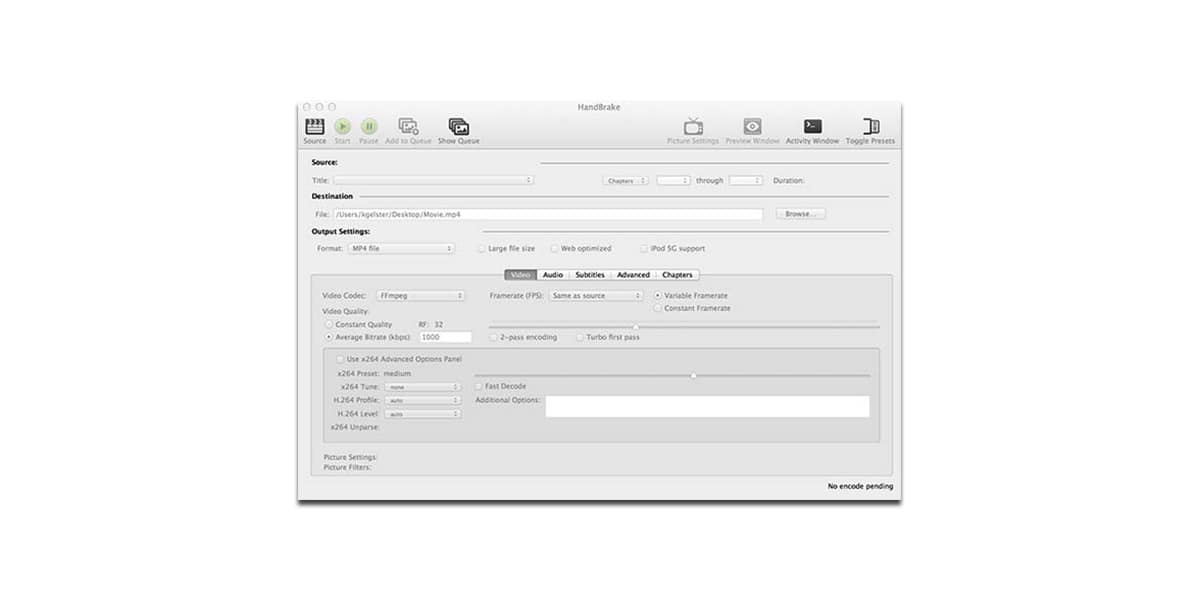1200x600 pixels.
Task: Check Use x264 Advanced Options Panel
Action: pos(340,359)
